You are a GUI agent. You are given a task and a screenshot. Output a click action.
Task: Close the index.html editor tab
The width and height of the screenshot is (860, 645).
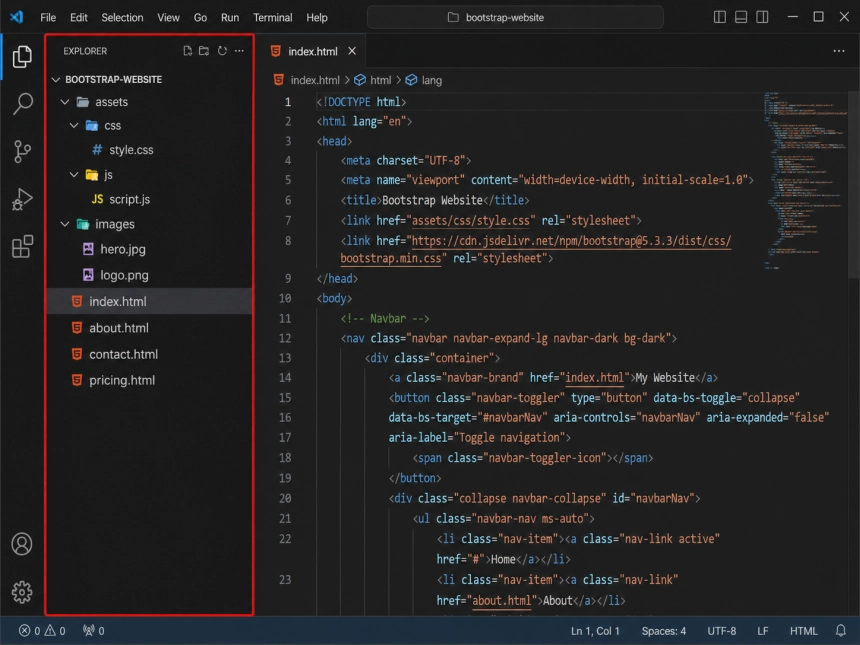(352, 51)
